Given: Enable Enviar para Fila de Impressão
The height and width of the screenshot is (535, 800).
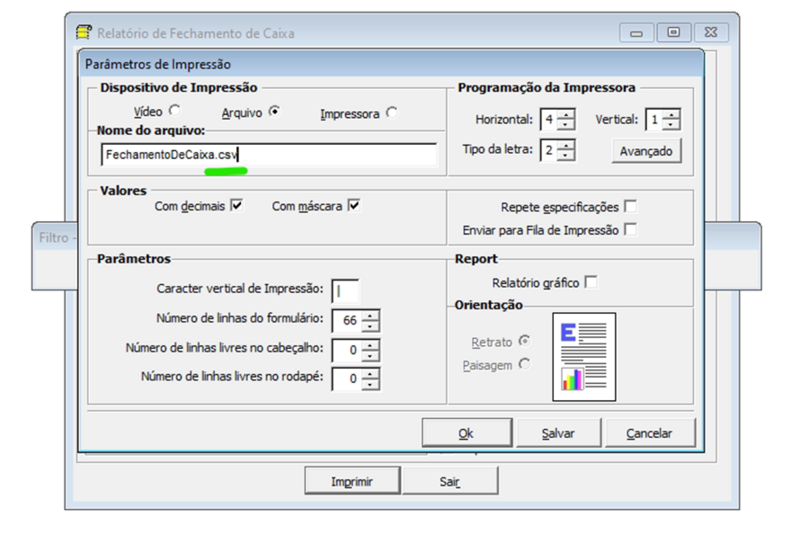Looking at the screenshot, I should tap(631, 230).
